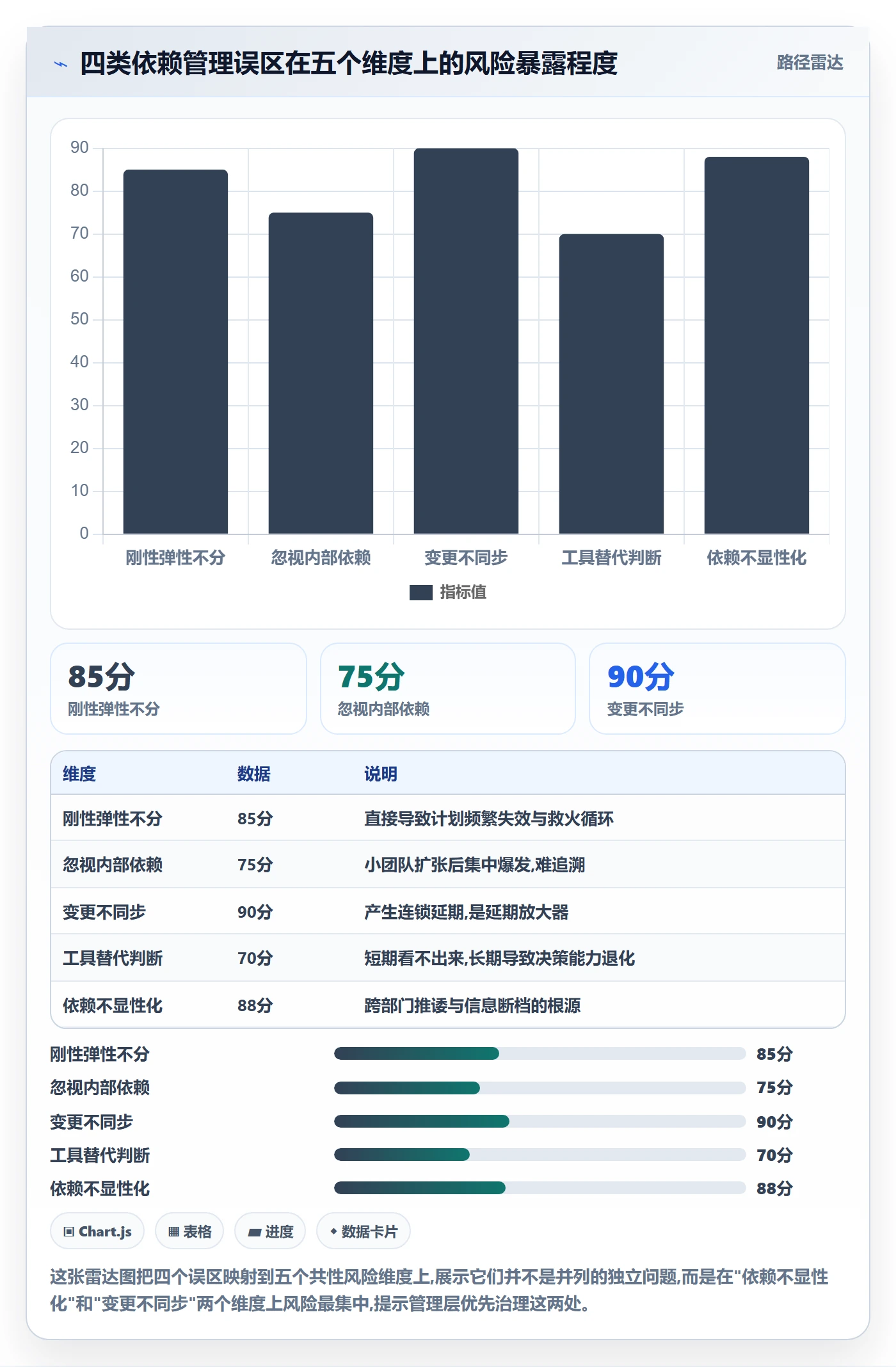Click the 指标值 legend label
Screen dimensions: 896x1367
(463, 593)
